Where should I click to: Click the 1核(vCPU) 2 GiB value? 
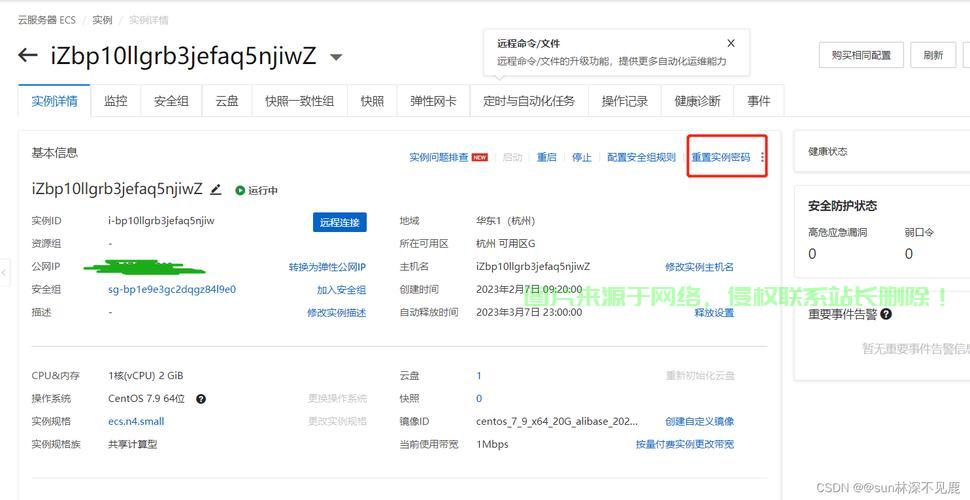click(x=145, y=376)
